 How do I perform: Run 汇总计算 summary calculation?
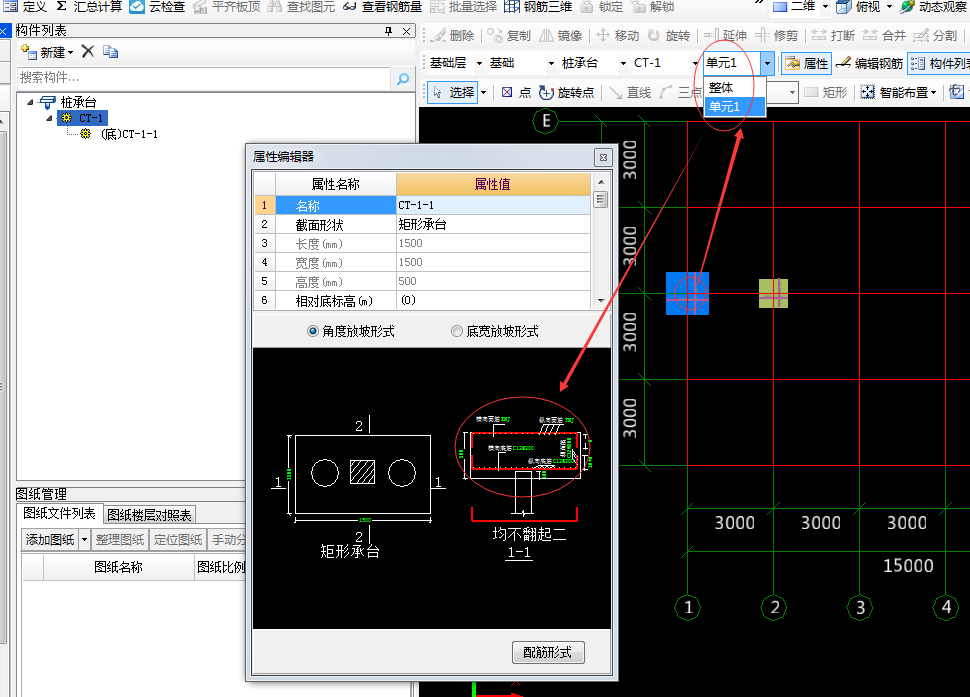[88, 7]
